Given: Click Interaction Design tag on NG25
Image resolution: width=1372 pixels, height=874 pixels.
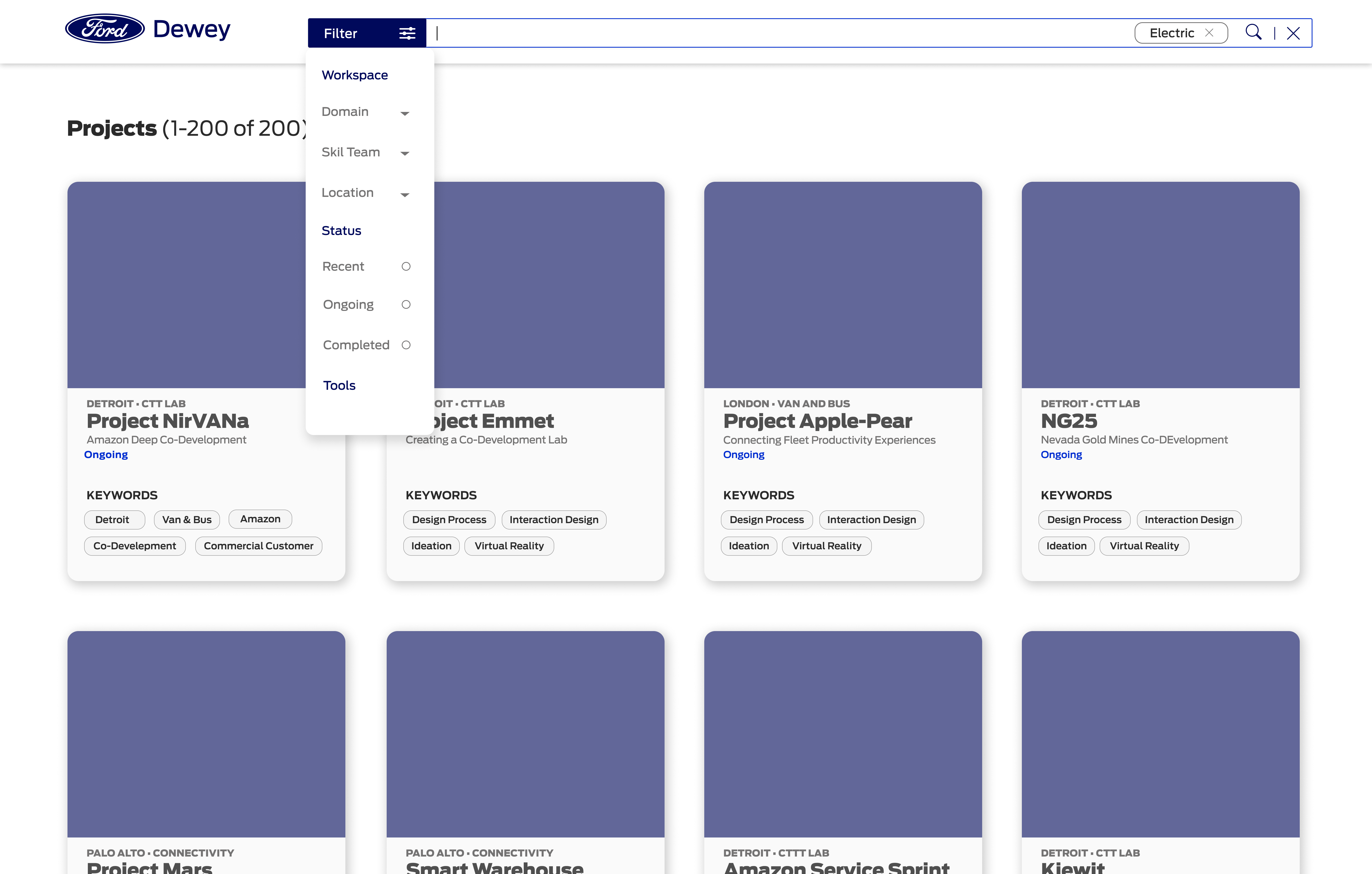Looking at the screenshot, I should point(1189,520).
